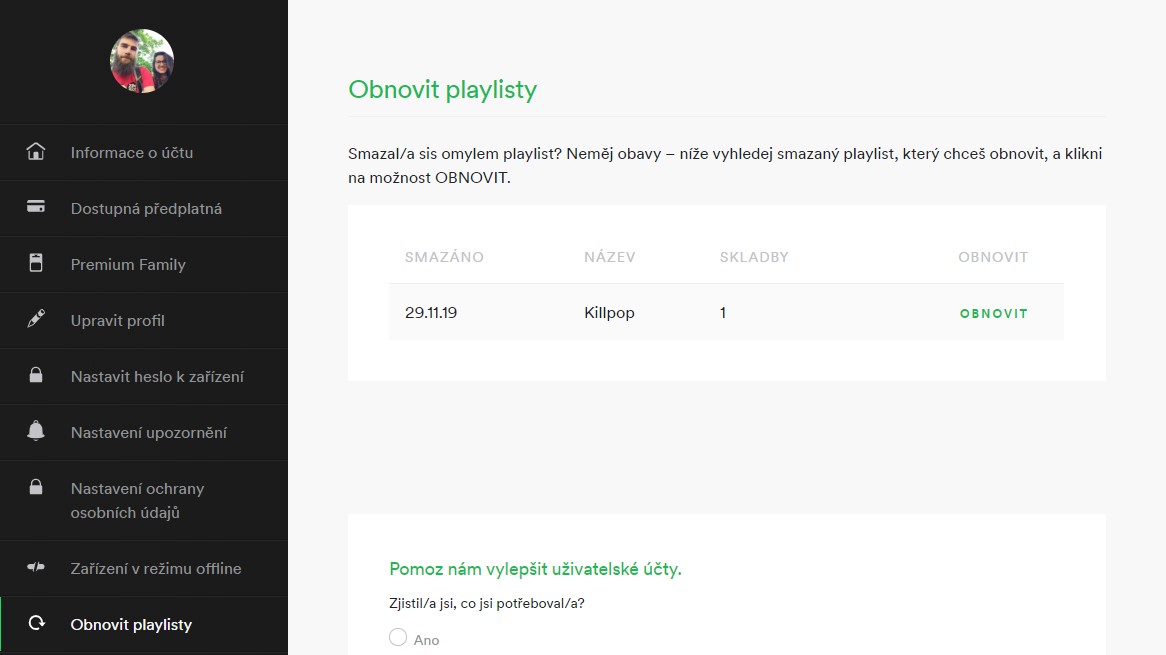Click the home icon beside Informace o účtu

[x=36, y=152]
